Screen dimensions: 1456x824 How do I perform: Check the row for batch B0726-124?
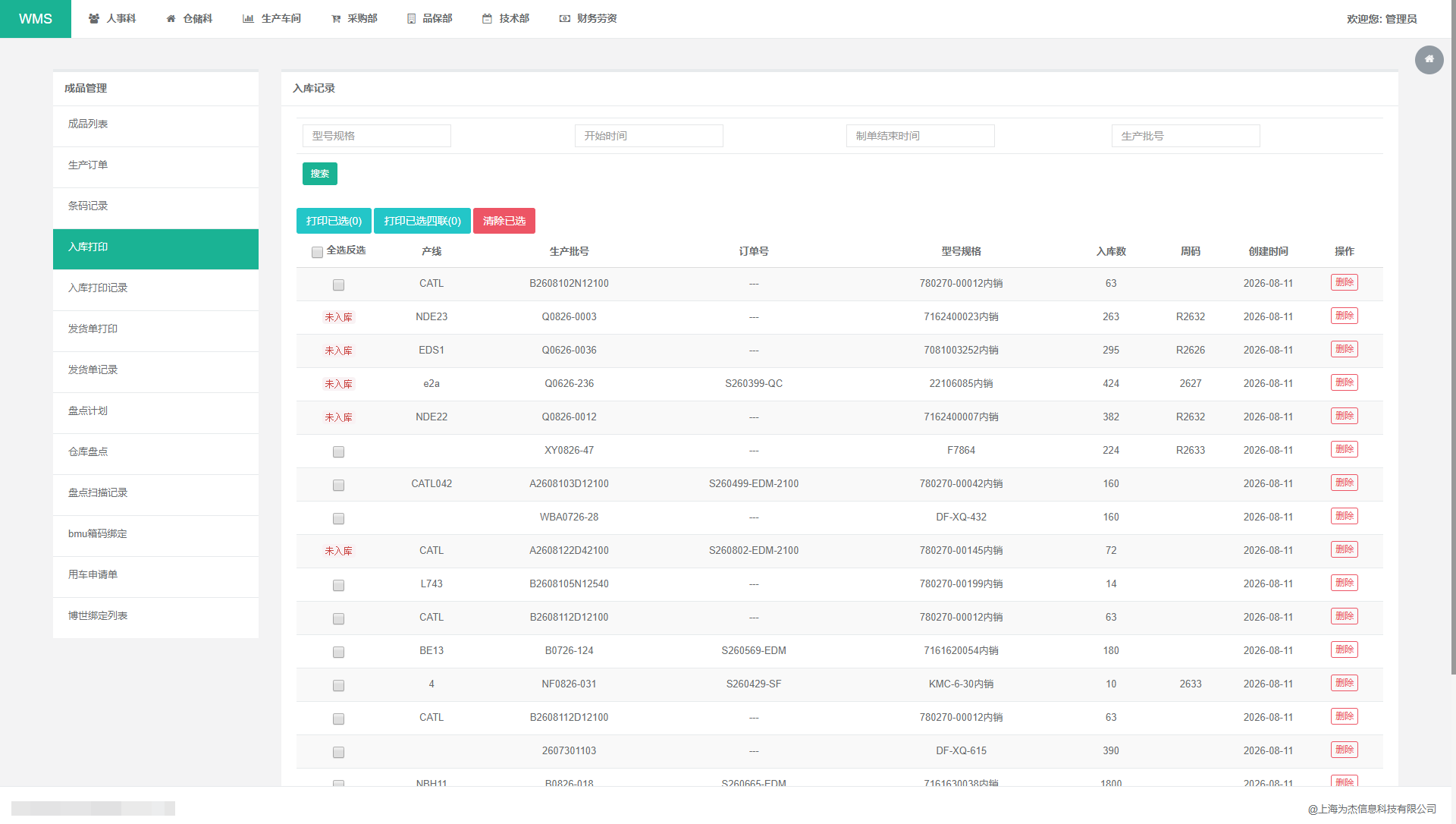[x=338, y=652]
